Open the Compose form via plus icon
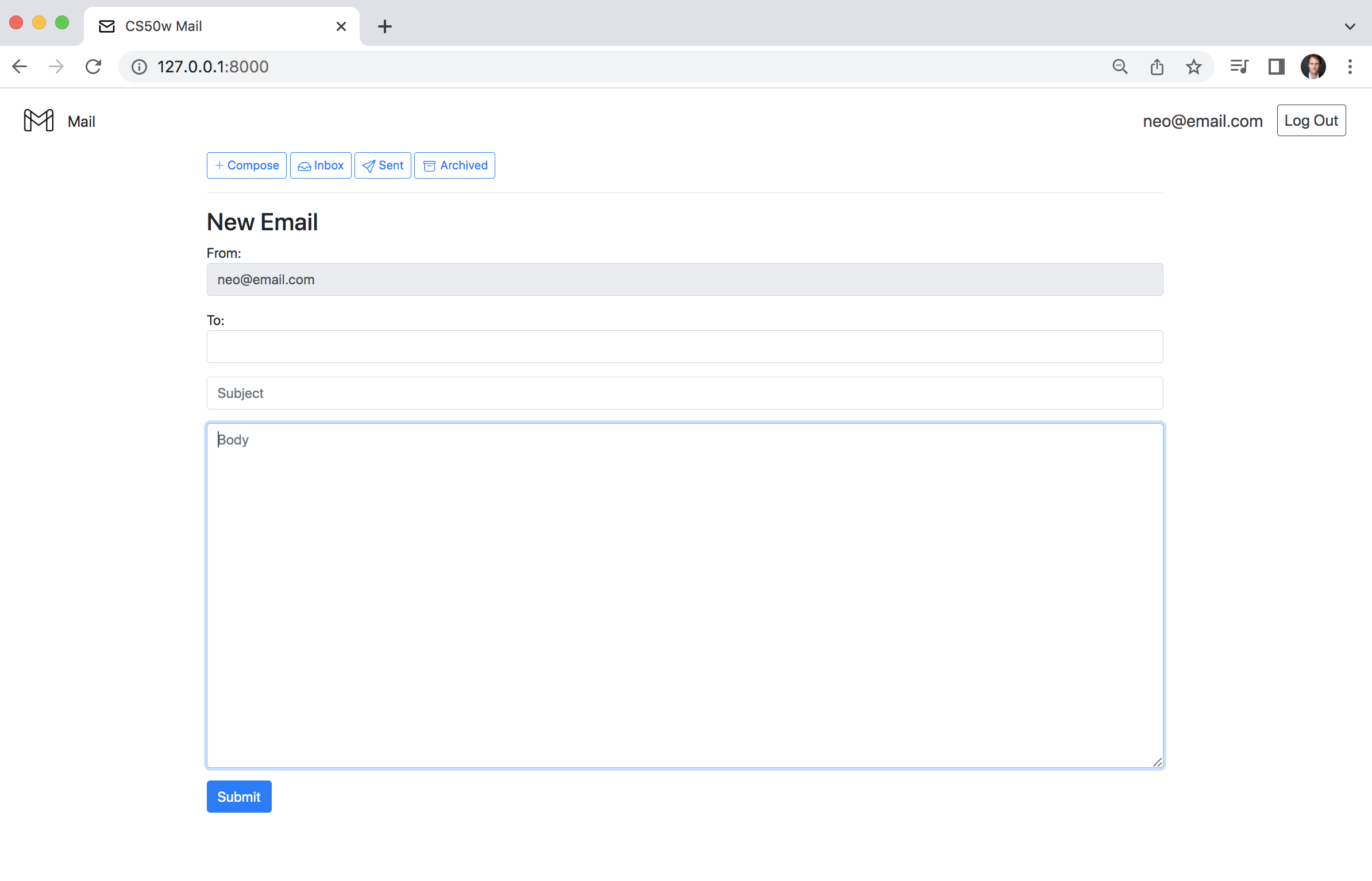Viewport: 1372px width, 881px height. point(219,165)
